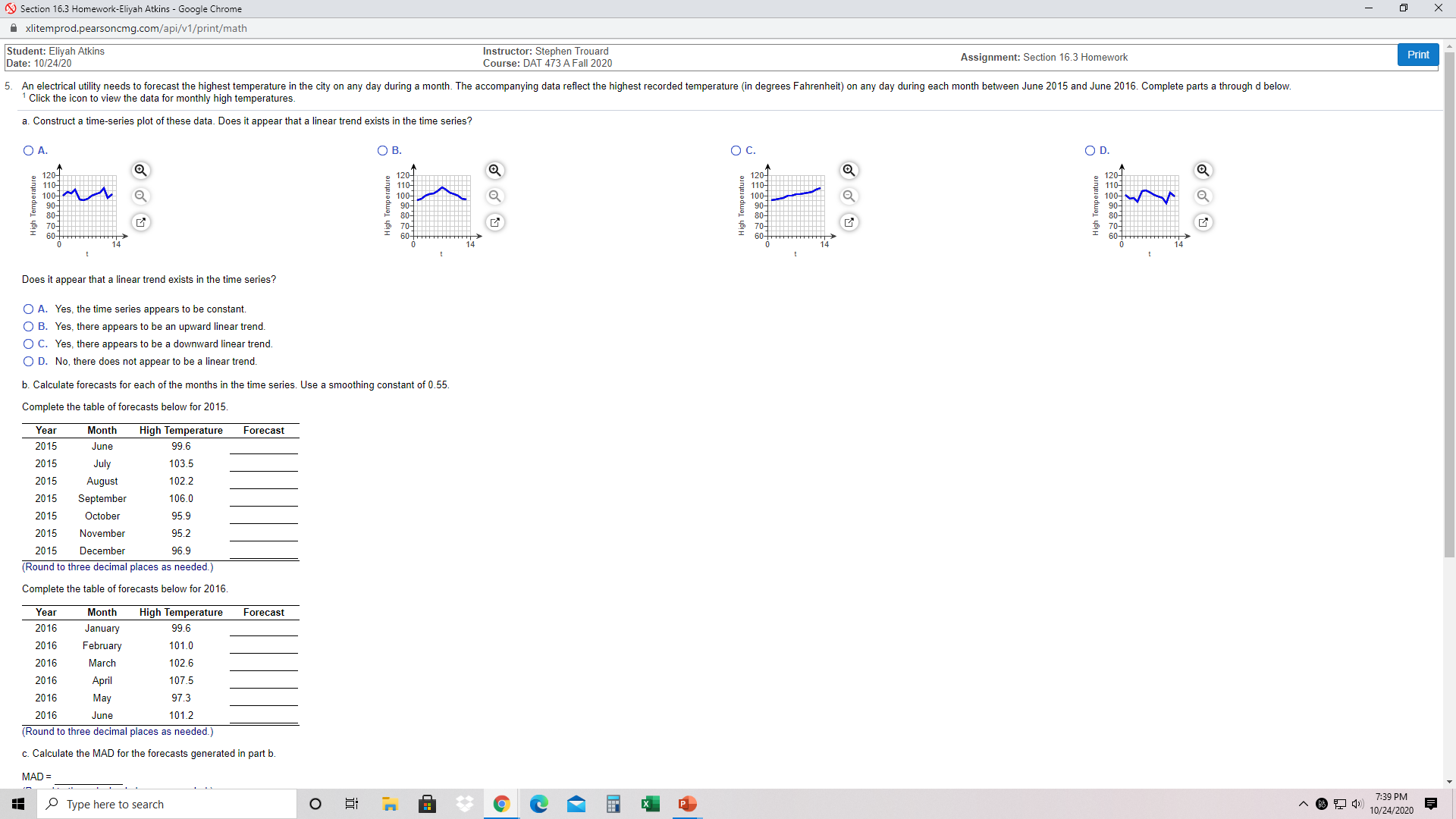
Task: Zoom in on graph option A
Action: pos(141,170)
